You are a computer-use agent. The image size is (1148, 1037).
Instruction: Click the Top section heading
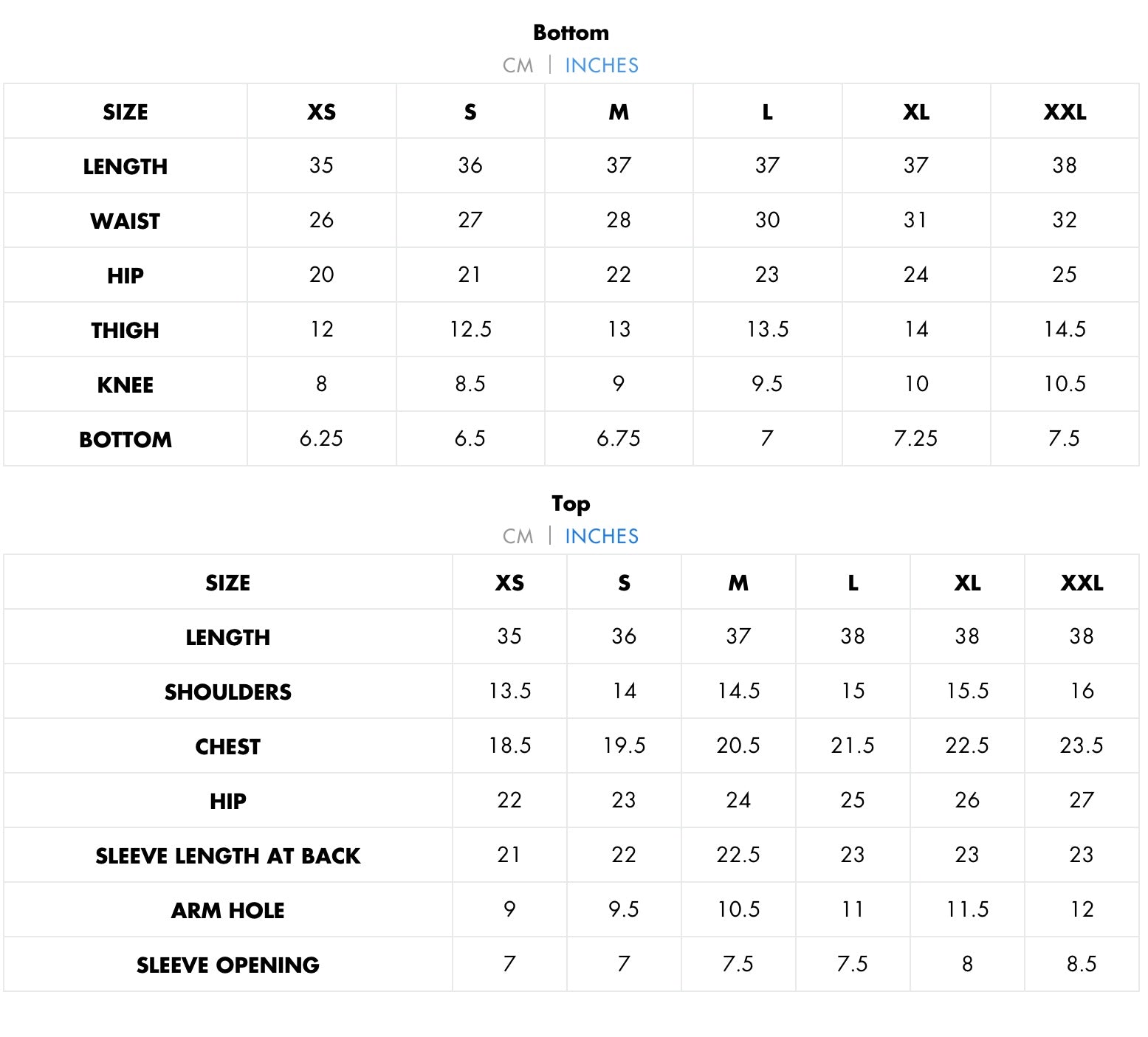tap(571, 504)
